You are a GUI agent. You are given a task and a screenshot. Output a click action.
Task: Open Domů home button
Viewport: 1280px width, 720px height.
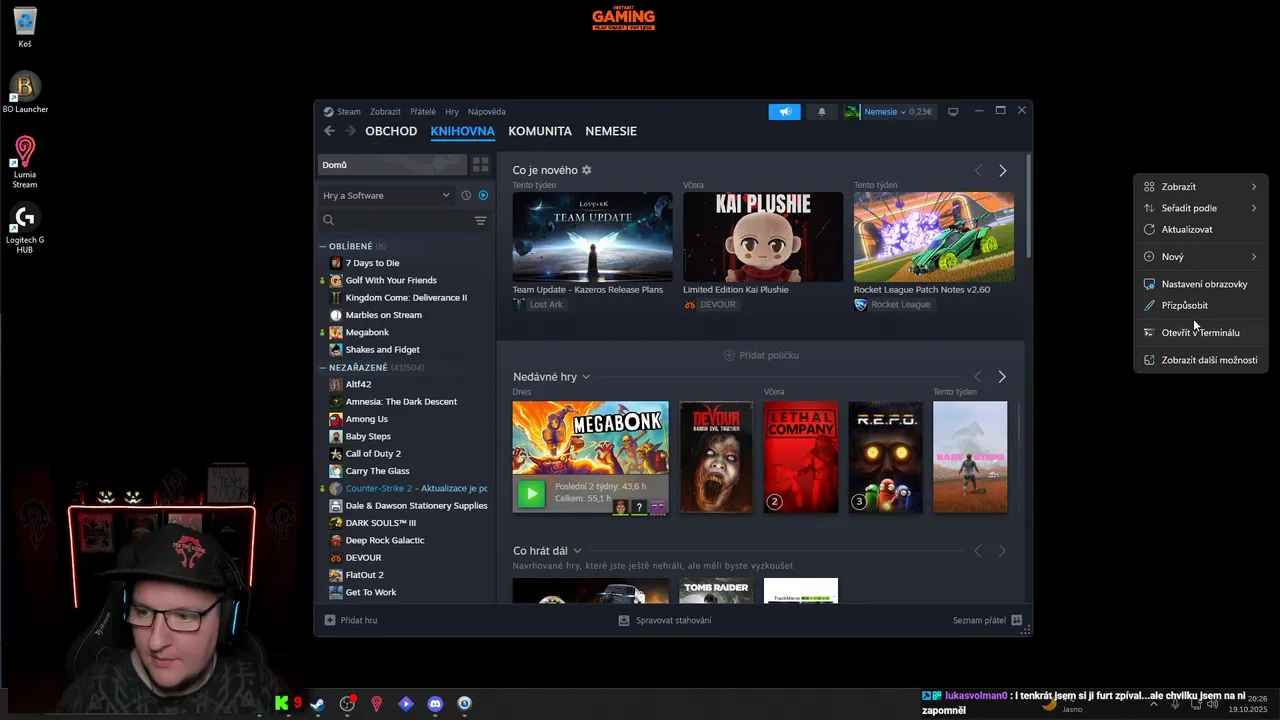tap(393, 165)
